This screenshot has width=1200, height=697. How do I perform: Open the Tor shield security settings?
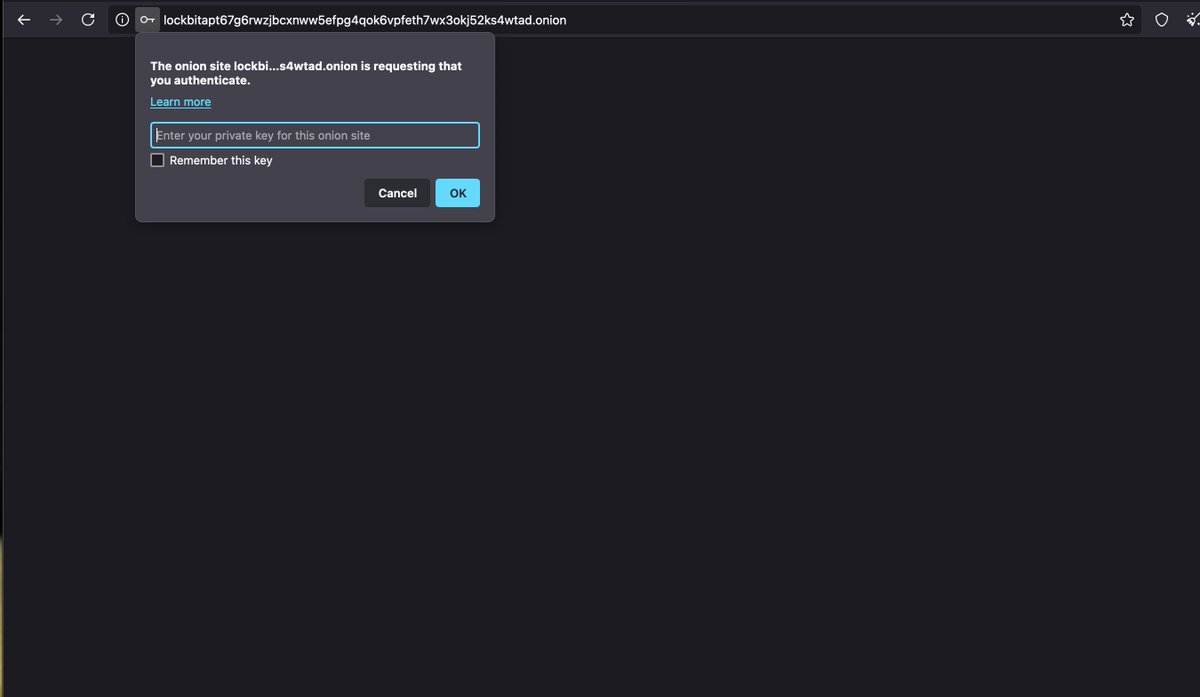click(1161, 19)
